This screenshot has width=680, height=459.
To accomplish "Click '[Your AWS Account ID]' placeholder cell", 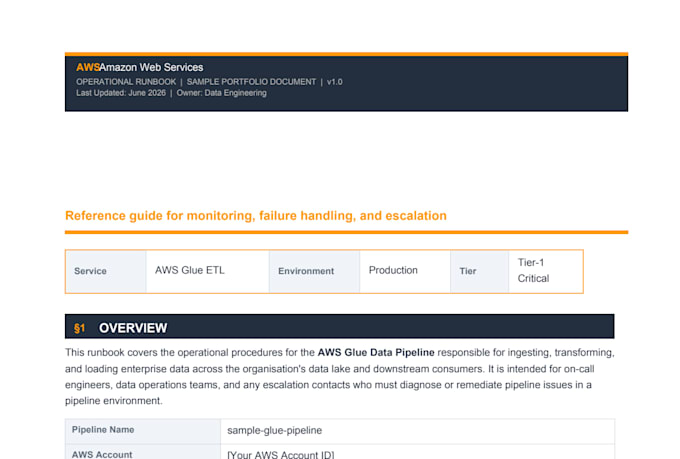I will [418, 452].
